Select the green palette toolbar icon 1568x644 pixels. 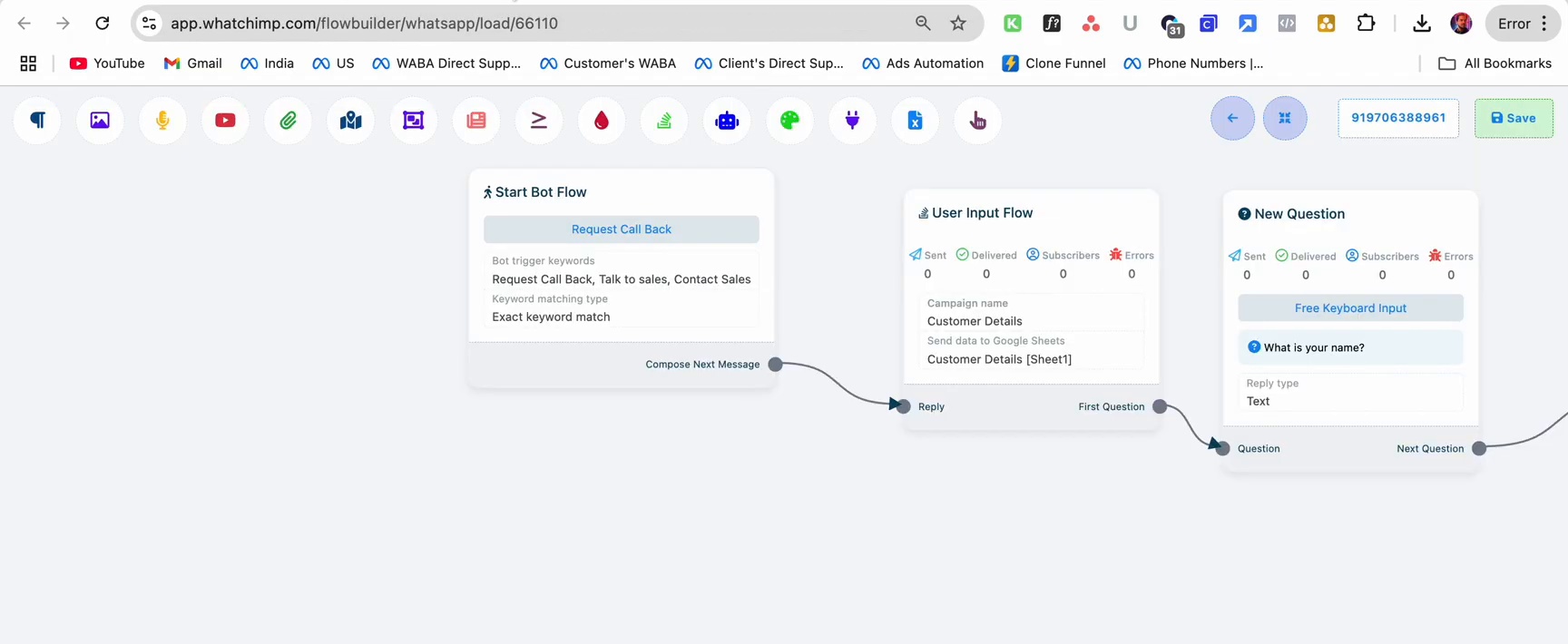point(789,120)
